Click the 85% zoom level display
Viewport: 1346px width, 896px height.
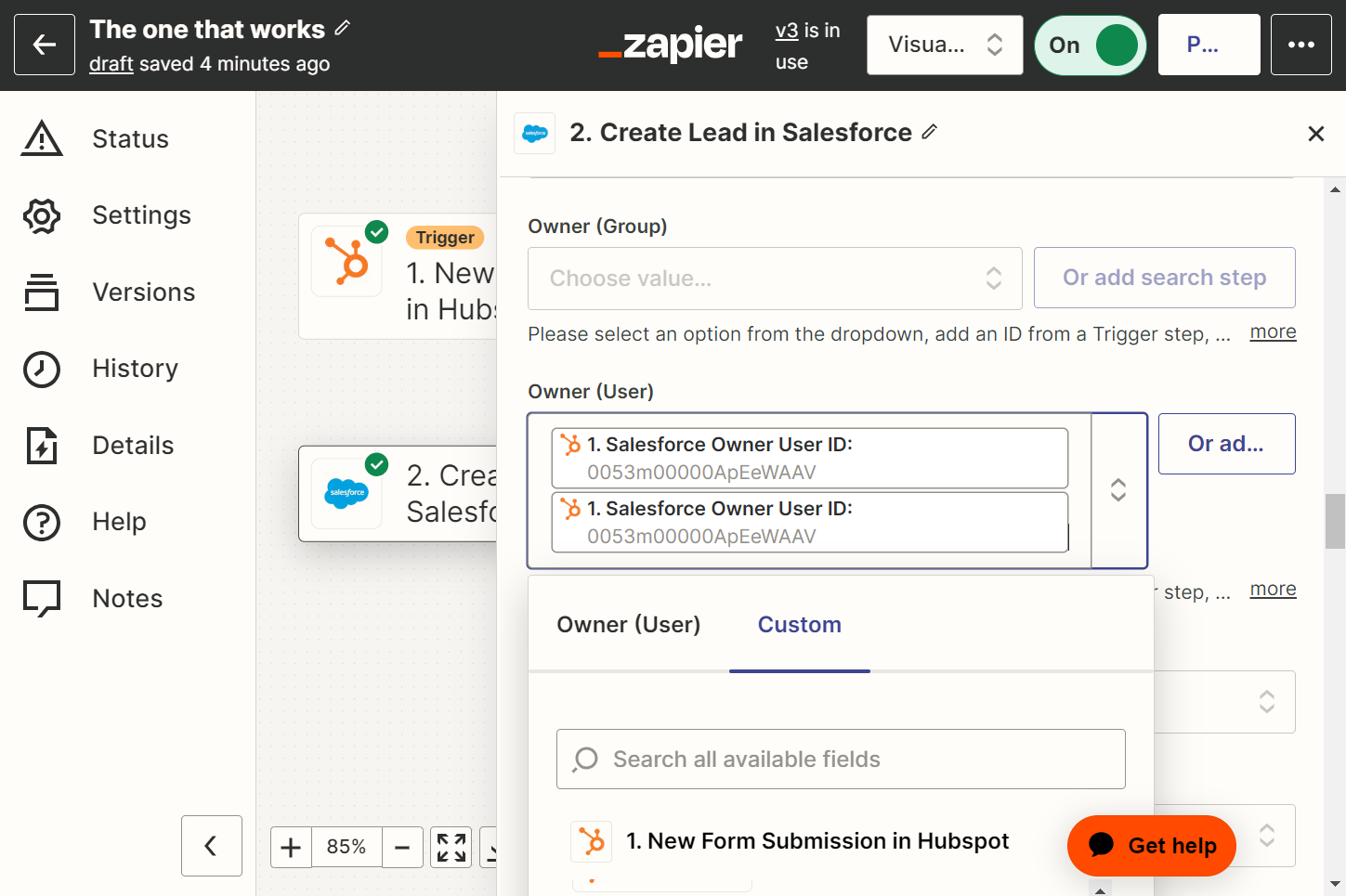pyautogui.click(x=346, y=847)
